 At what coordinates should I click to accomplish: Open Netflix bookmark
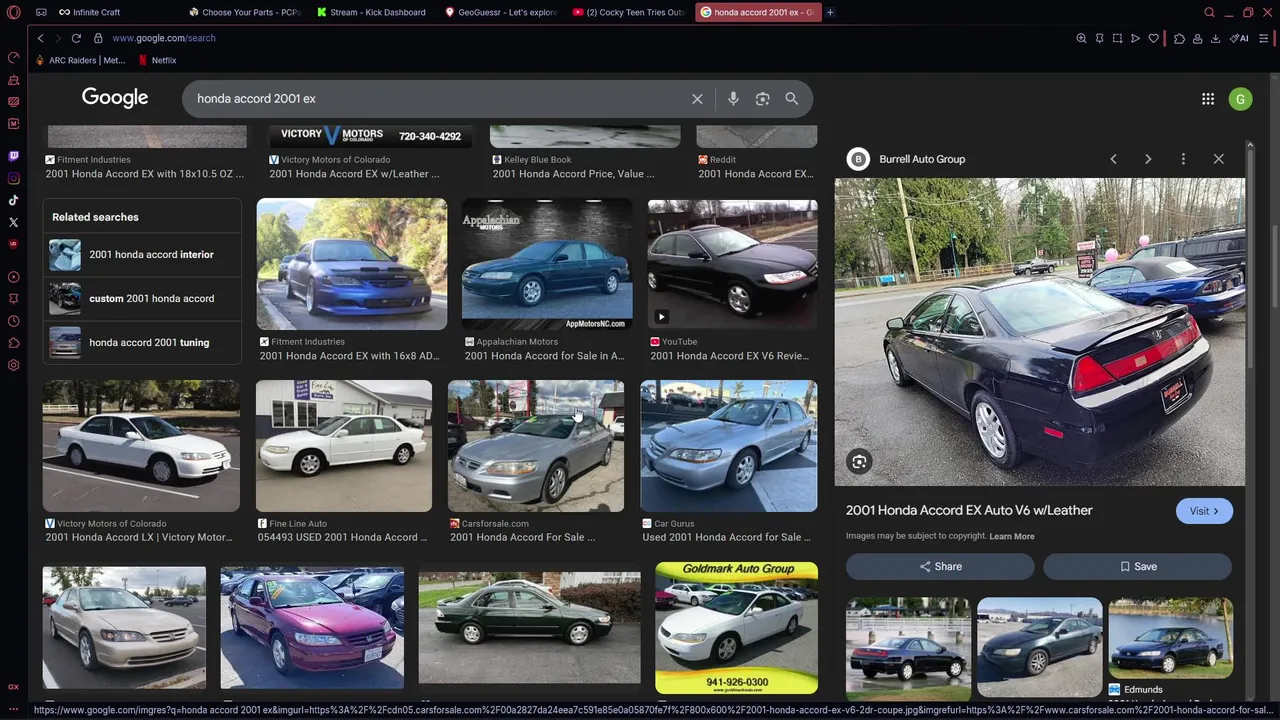point(157,60)
